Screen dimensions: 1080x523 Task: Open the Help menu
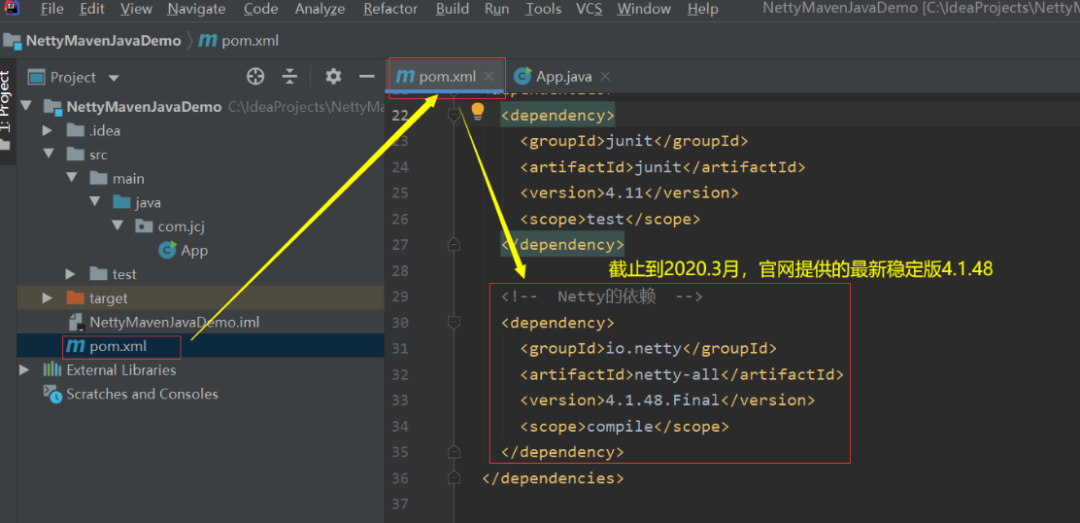[703, 9]
